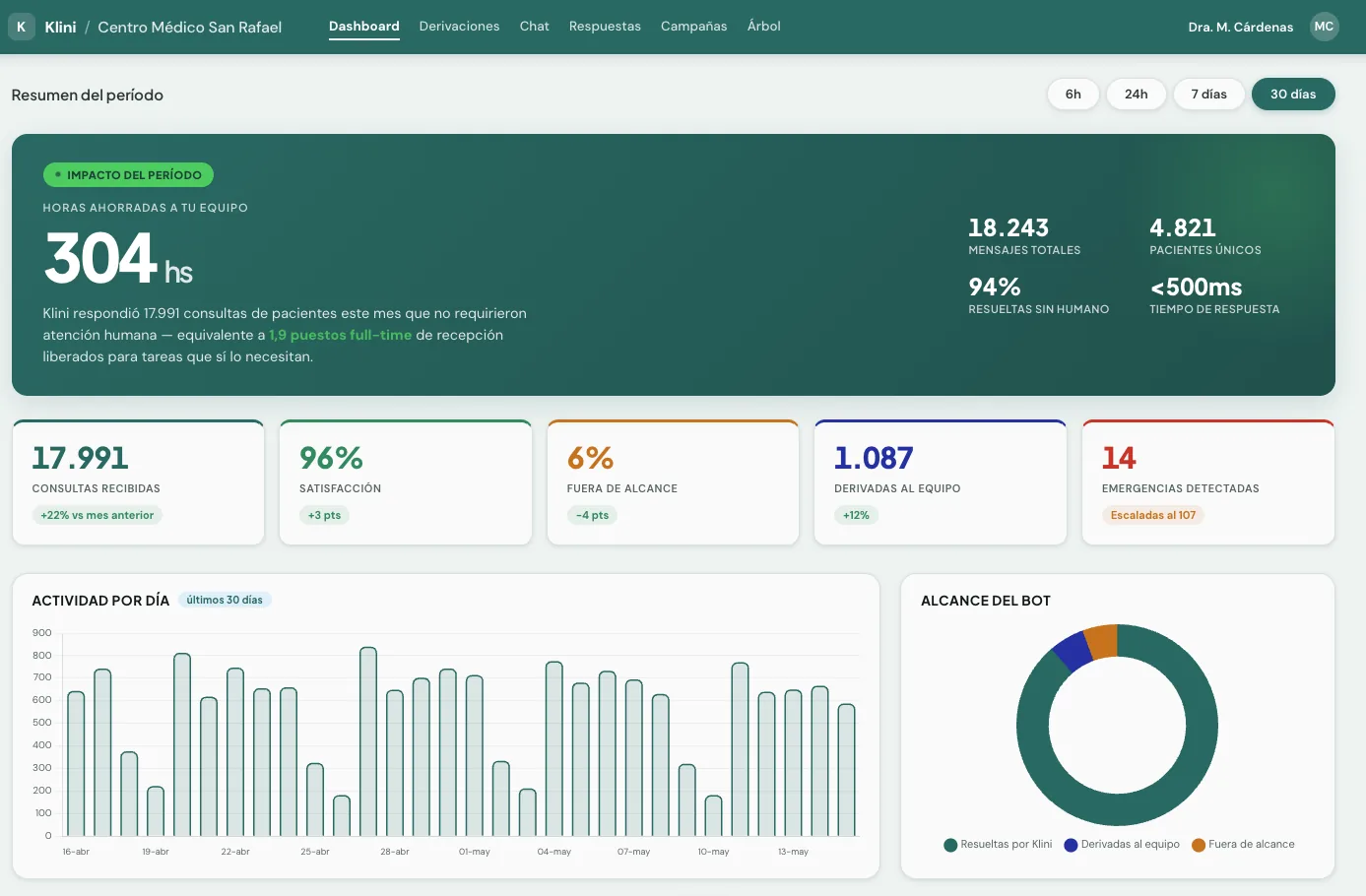Image resolution: width=1366 pixels, height=896 pixels.
Task: Click the 94% resueltas sin humano stat
Action: pyautogui.click(x=1039, y=296)
